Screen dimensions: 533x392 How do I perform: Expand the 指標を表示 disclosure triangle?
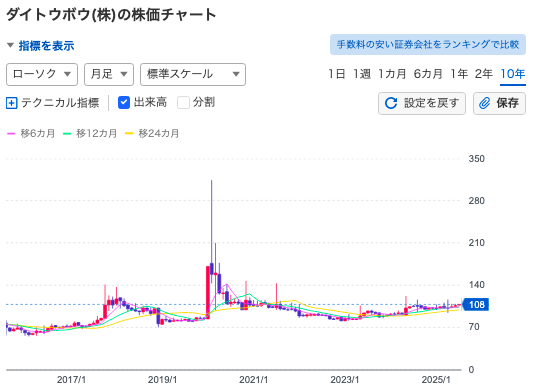11,45
